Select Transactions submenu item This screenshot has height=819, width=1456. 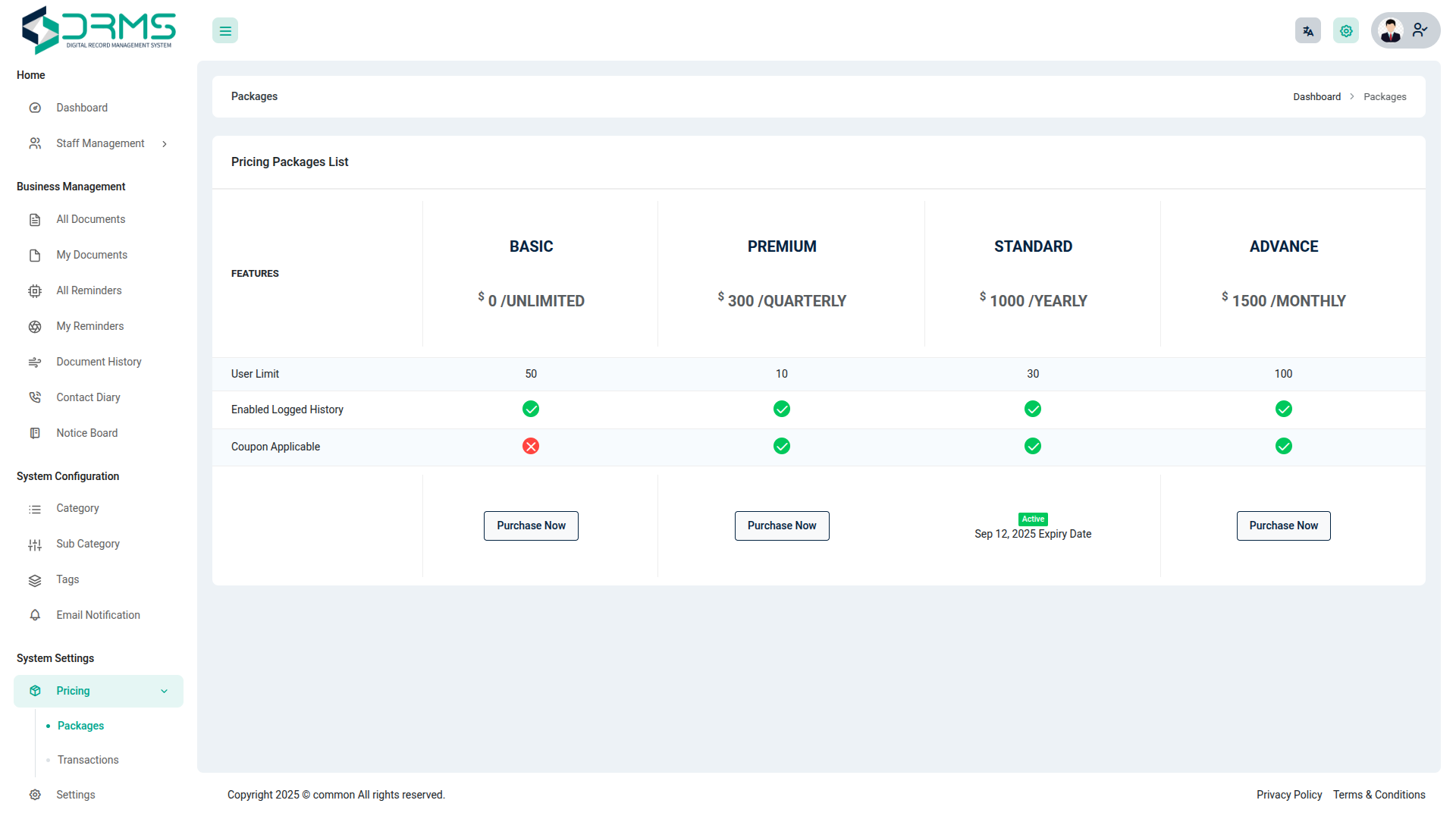[x=88, y=760]
